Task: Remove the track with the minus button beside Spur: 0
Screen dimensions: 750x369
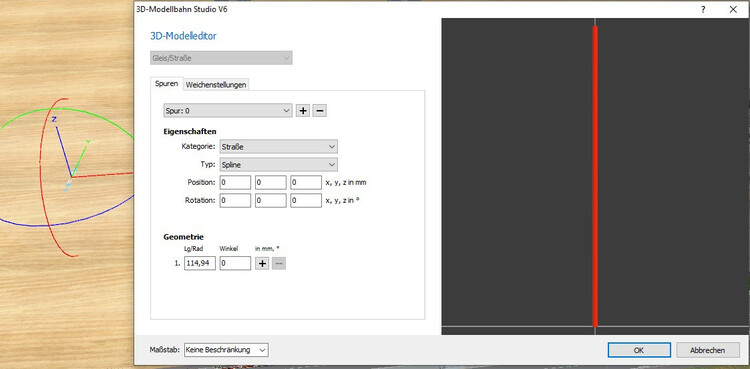Action: (320, 111)
